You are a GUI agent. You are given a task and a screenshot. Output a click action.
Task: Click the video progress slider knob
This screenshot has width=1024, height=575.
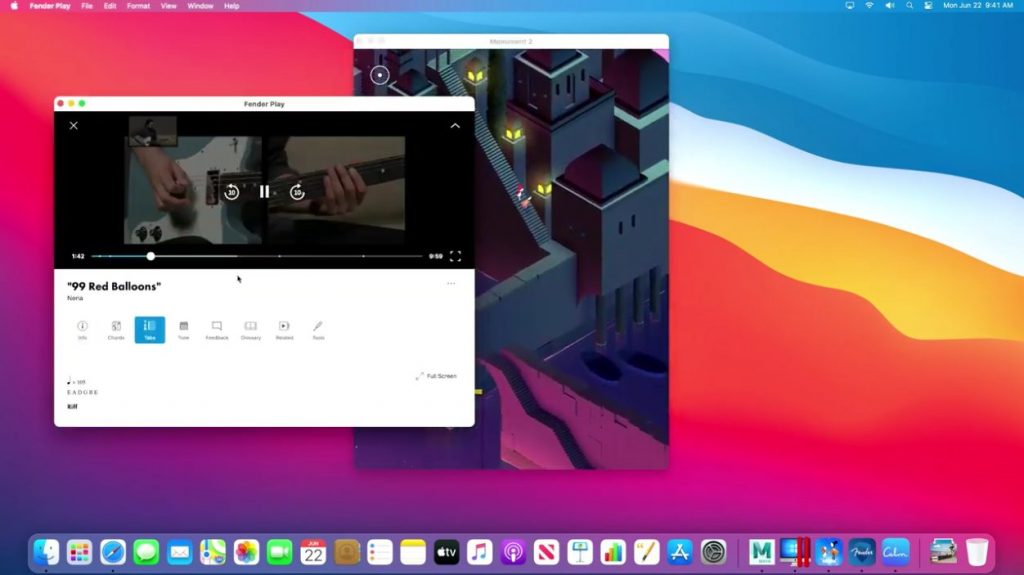click(x=151, y=256)
